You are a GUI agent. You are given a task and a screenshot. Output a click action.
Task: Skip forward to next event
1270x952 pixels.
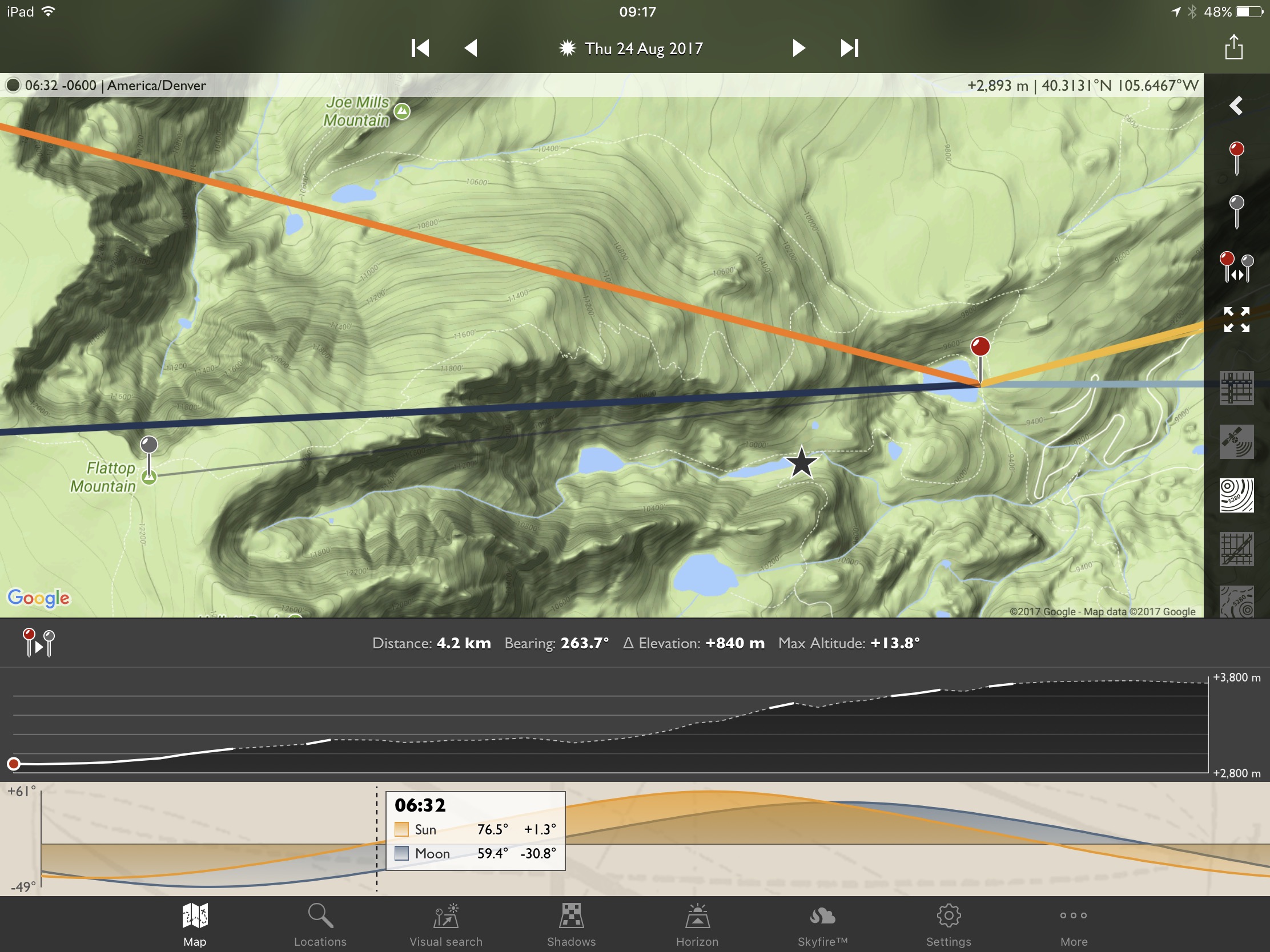coord(849,47)
